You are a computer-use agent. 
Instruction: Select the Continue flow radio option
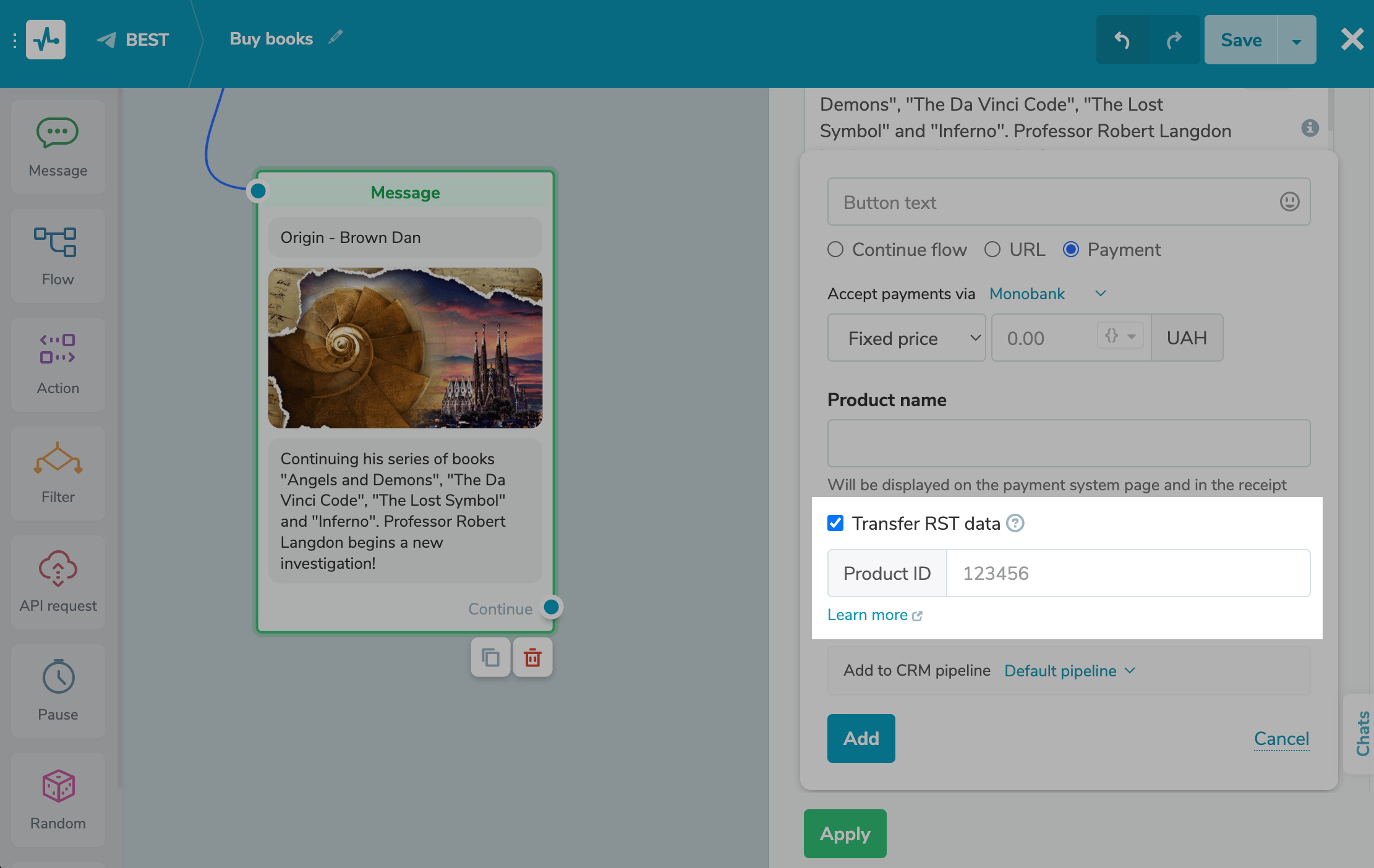point(835,249)
